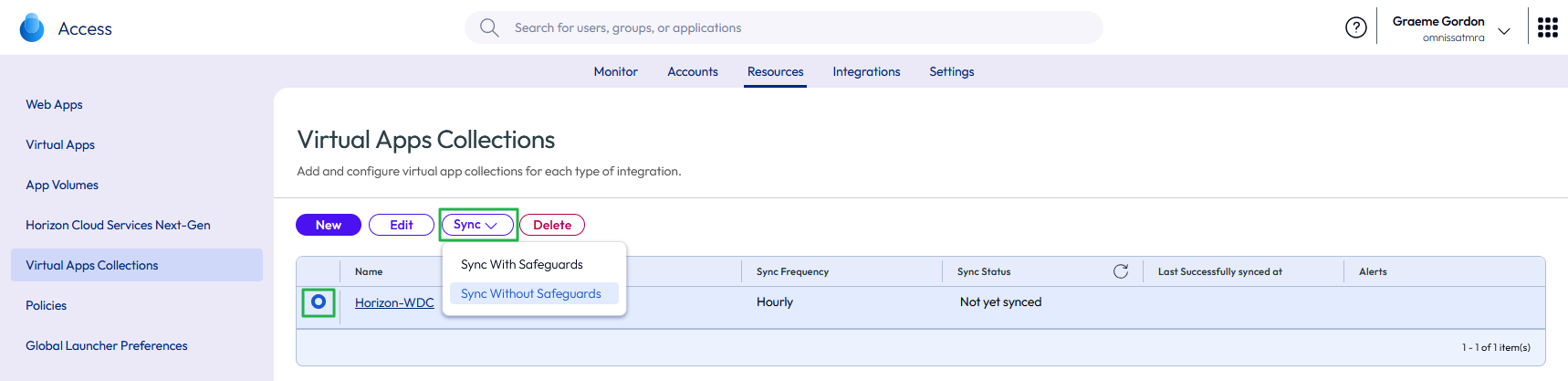Choose Sync Without Safeguards option
Screen dimensions: 1568x381
(x=530, y=293)
